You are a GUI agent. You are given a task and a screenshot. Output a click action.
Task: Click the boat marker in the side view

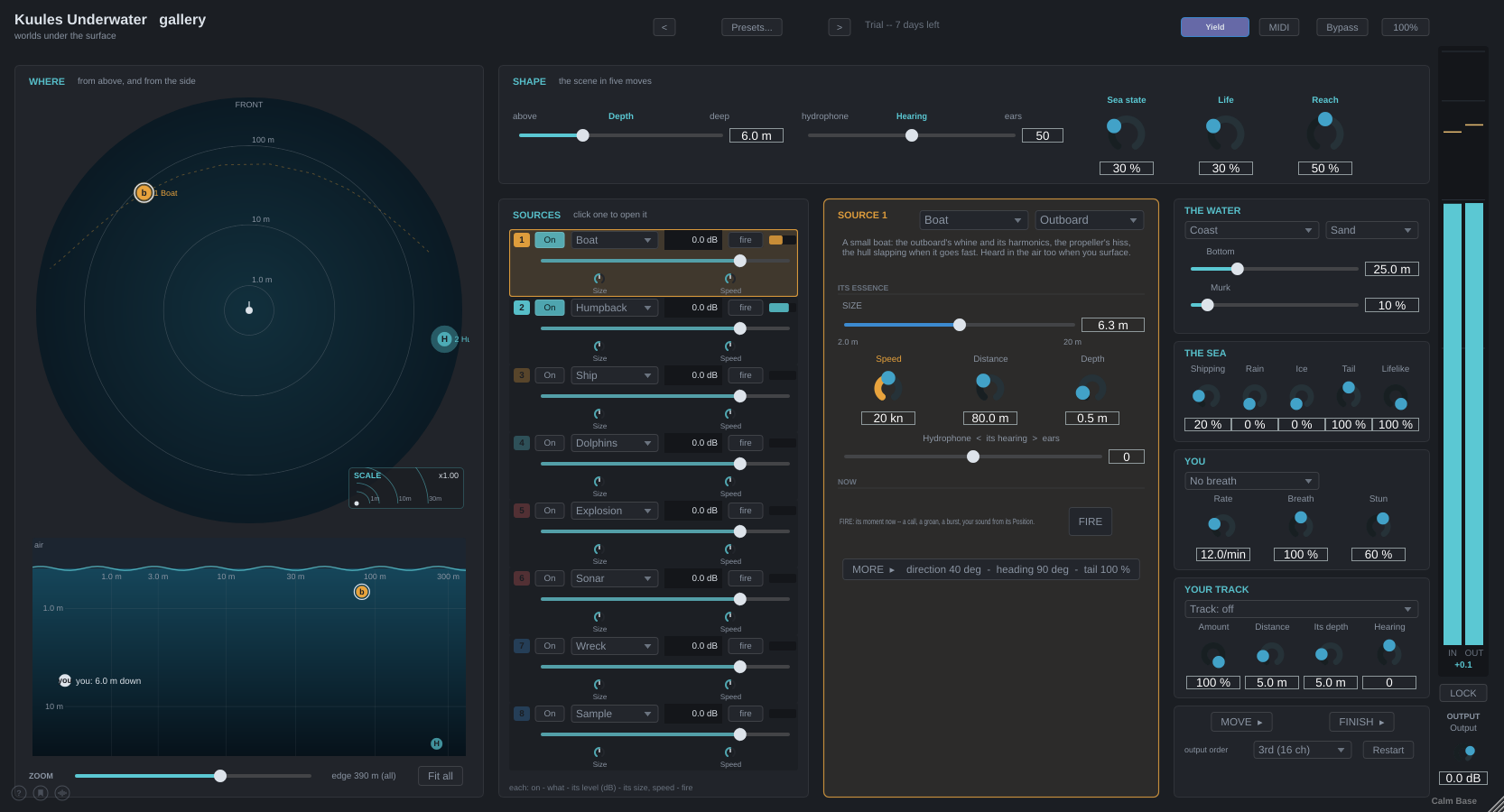click(x=362, y=592)
